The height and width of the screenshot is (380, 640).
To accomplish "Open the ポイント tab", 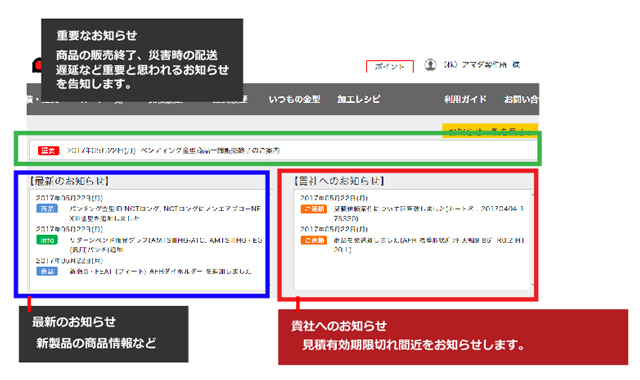I will tap(390, 67).
